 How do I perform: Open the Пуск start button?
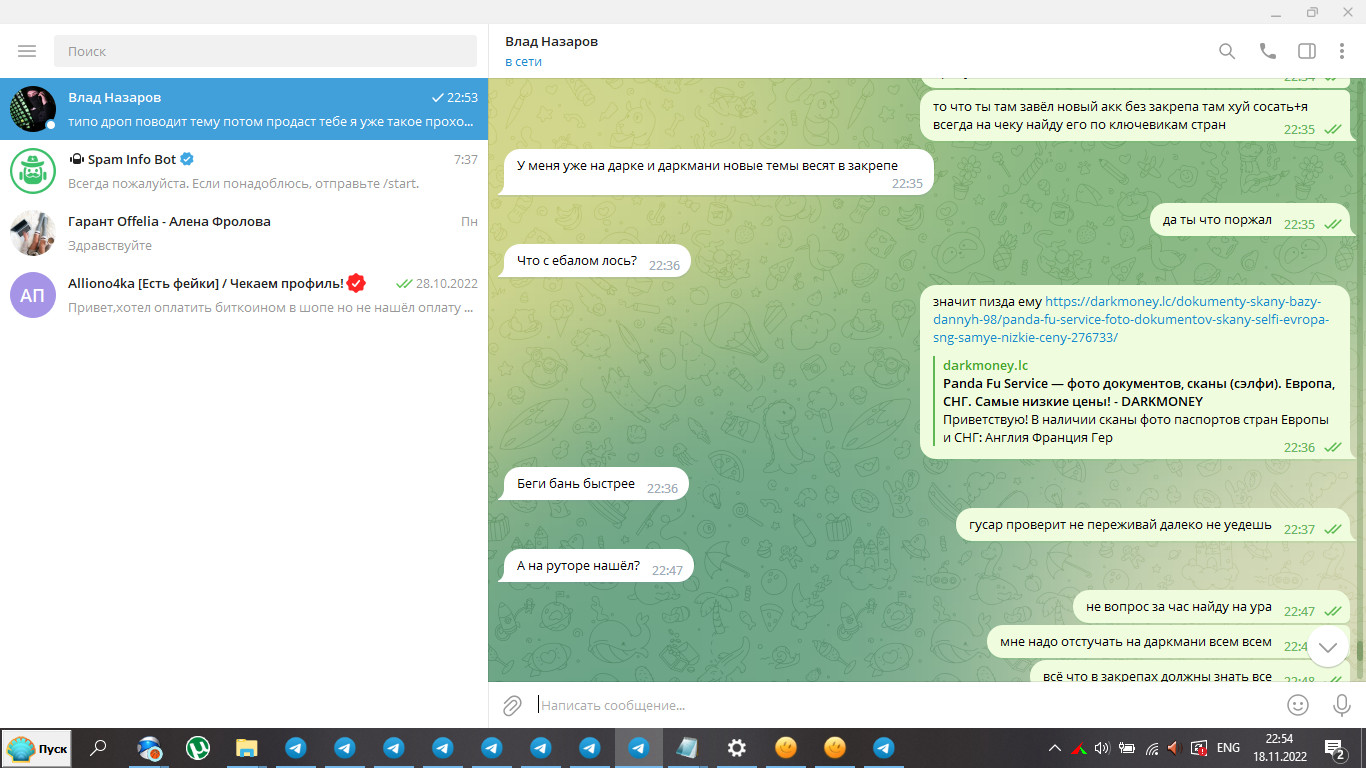36,748
